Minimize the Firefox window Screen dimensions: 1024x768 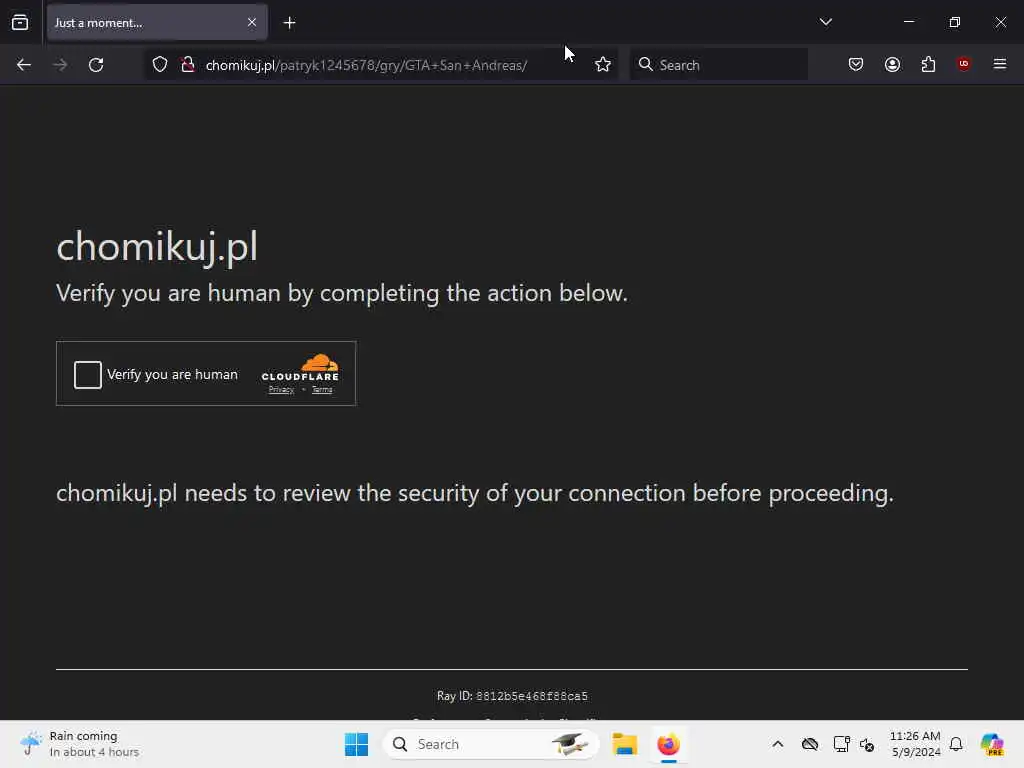point(909,22)
